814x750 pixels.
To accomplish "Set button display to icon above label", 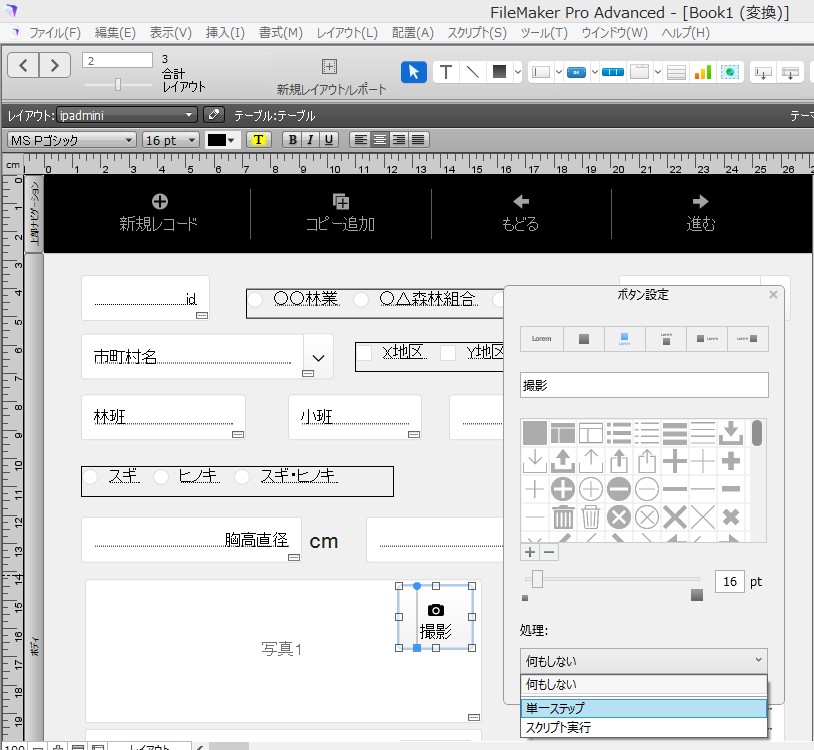I will point(625,339).
